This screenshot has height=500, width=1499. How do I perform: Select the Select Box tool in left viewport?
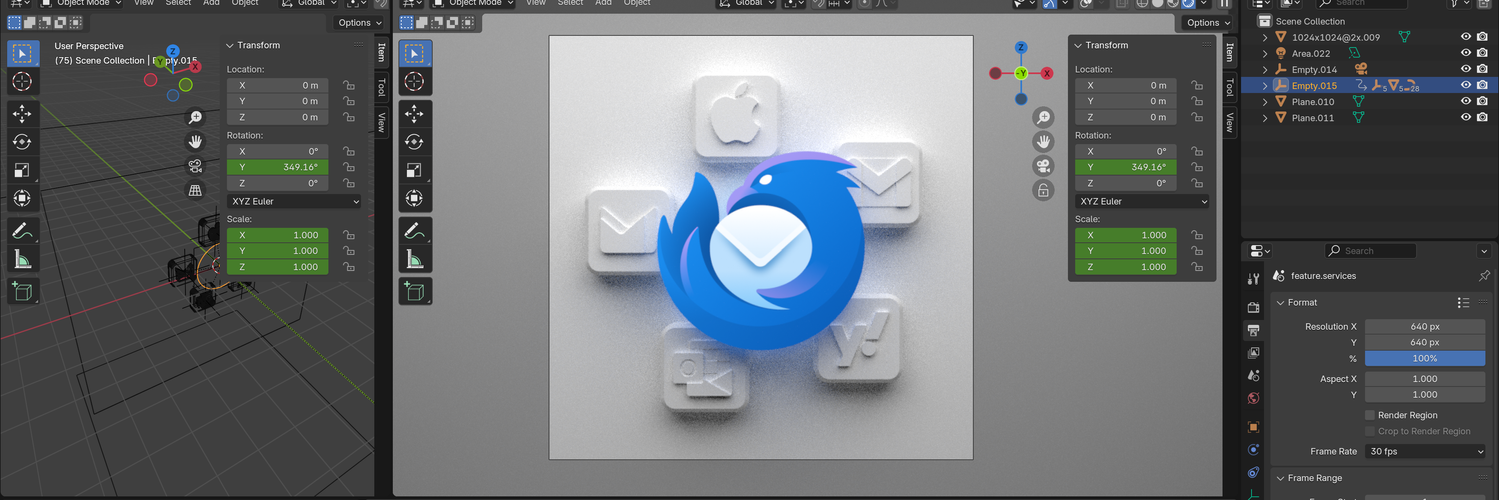pyautogui.click(x=23, y=53)
